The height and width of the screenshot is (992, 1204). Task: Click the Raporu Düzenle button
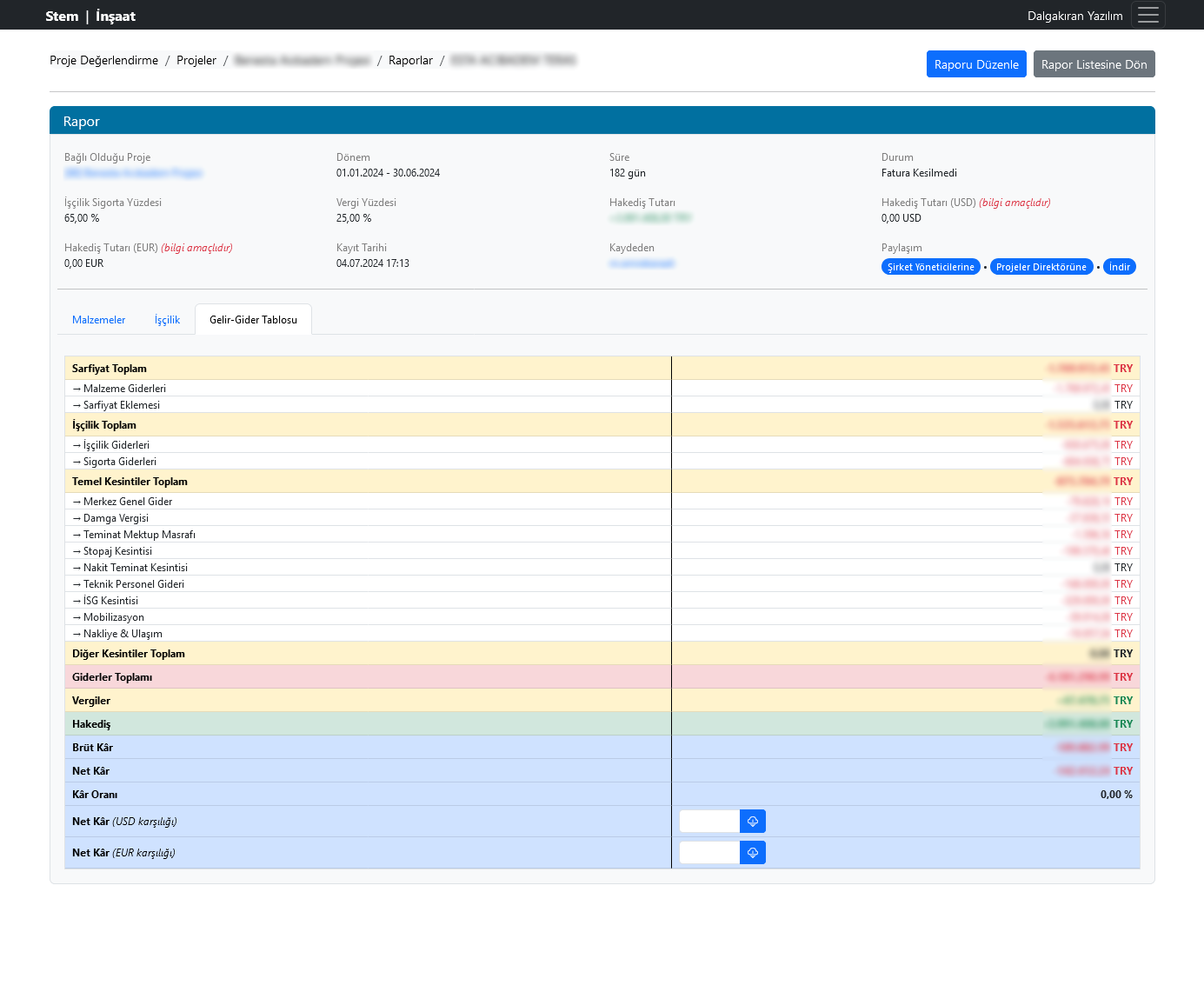click(975, 64)
